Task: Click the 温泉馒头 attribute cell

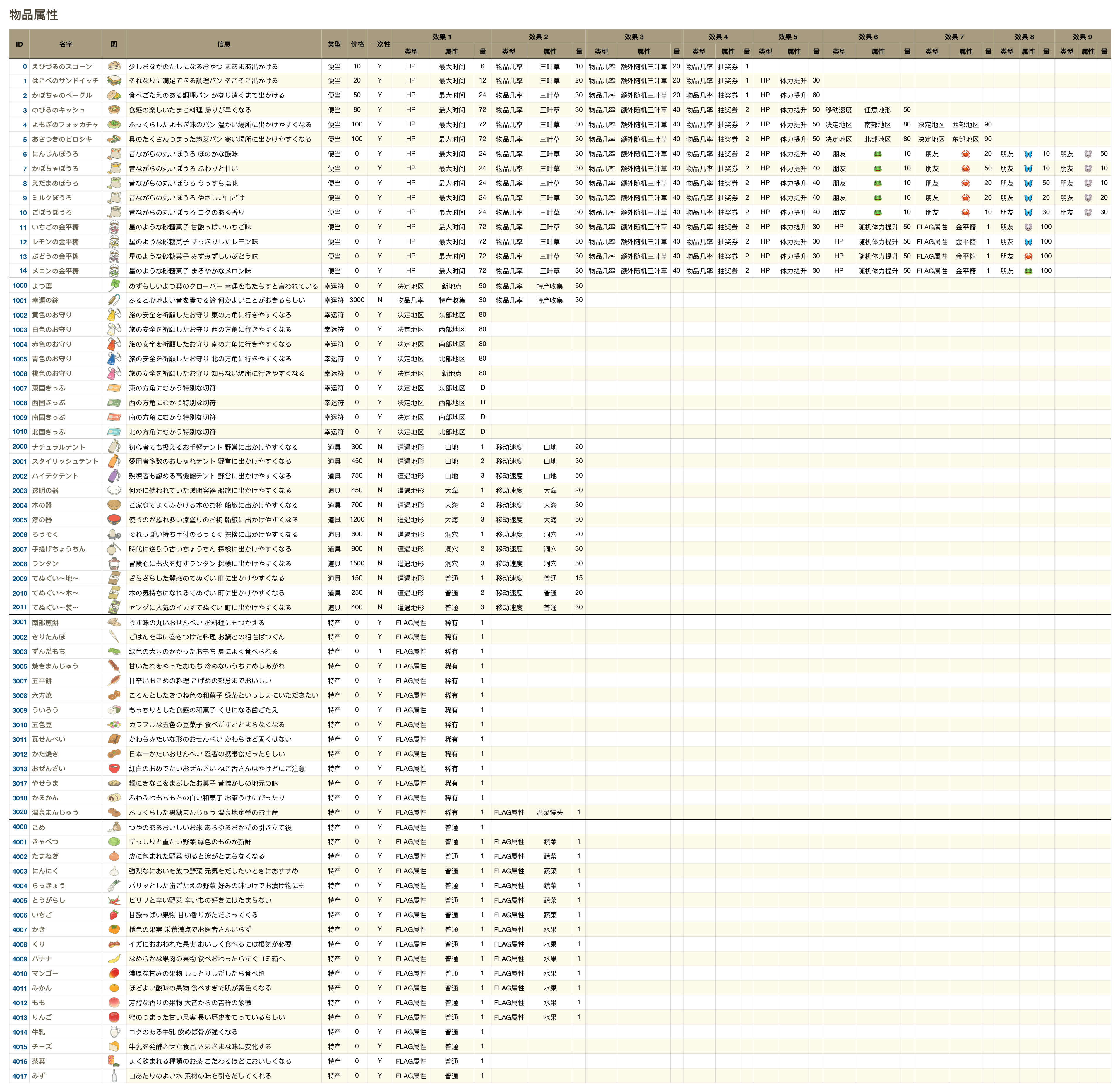Action: point(550,812)
